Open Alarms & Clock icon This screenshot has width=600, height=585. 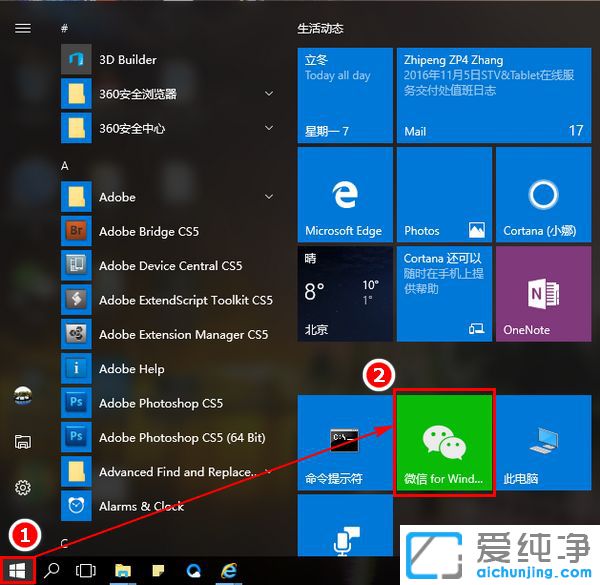point(76,506)
